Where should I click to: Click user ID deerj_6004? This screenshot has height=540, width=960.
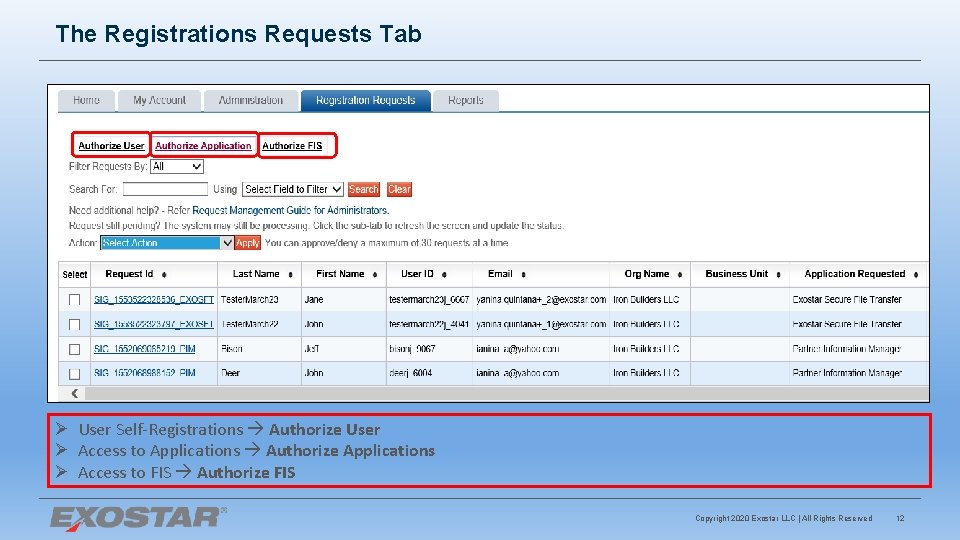point(411,372)
